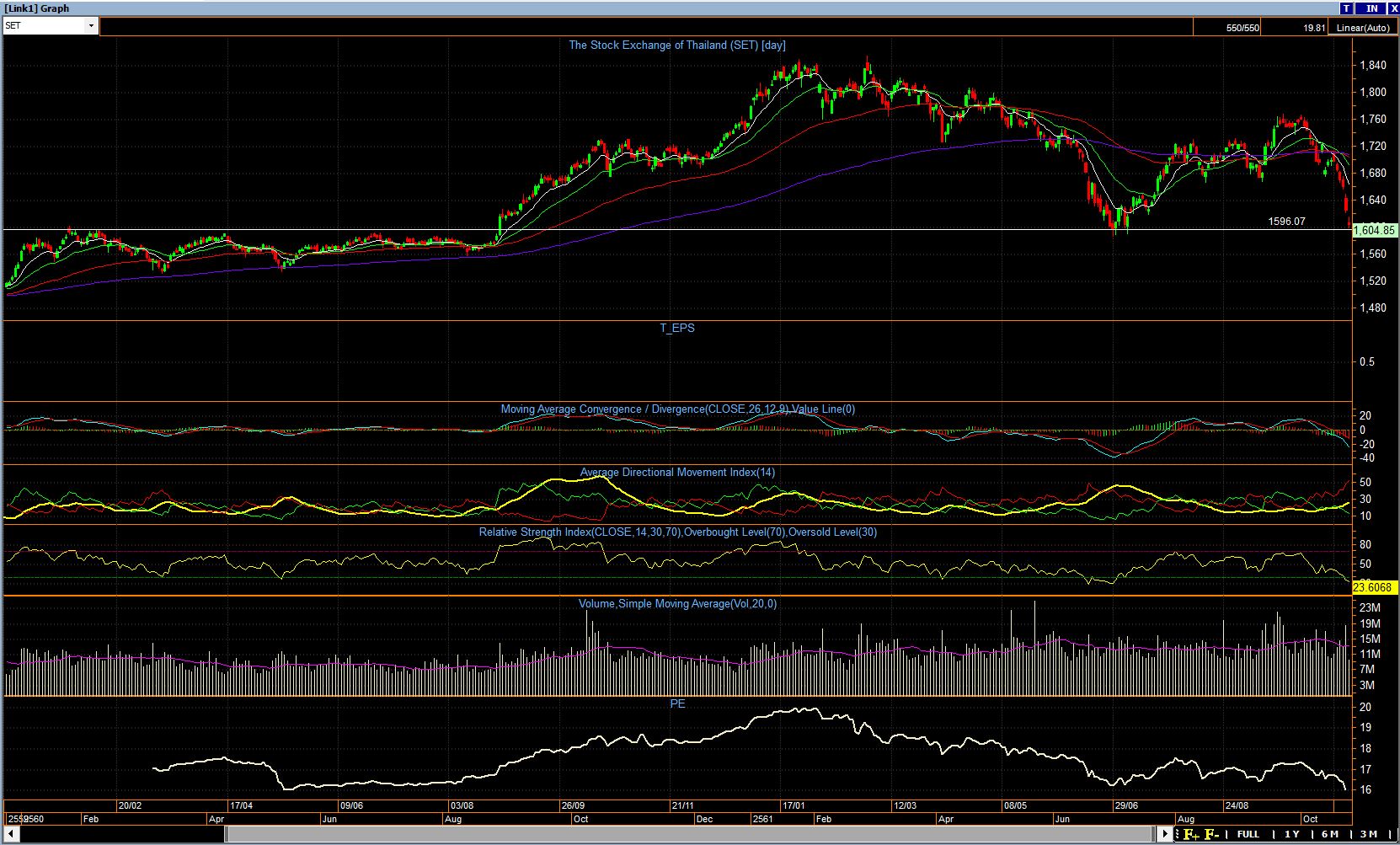The width and height of the screenshot is (1400, 845).
Task: Grab the toolbar grip handle beside F+
Action: click(x=1178, y=834)
